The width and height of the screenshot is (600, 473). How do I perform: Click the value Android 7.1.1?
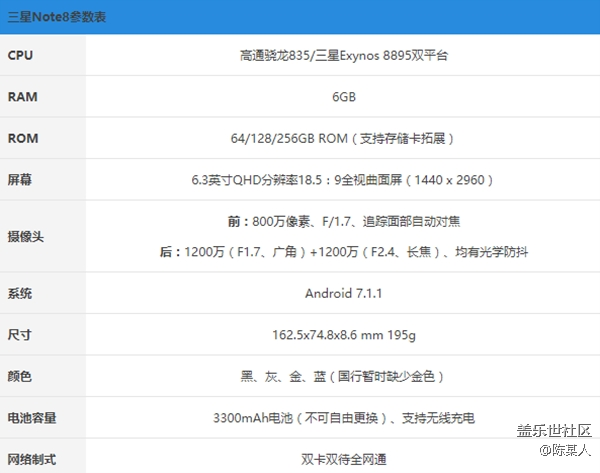click(x=344, y=294)
